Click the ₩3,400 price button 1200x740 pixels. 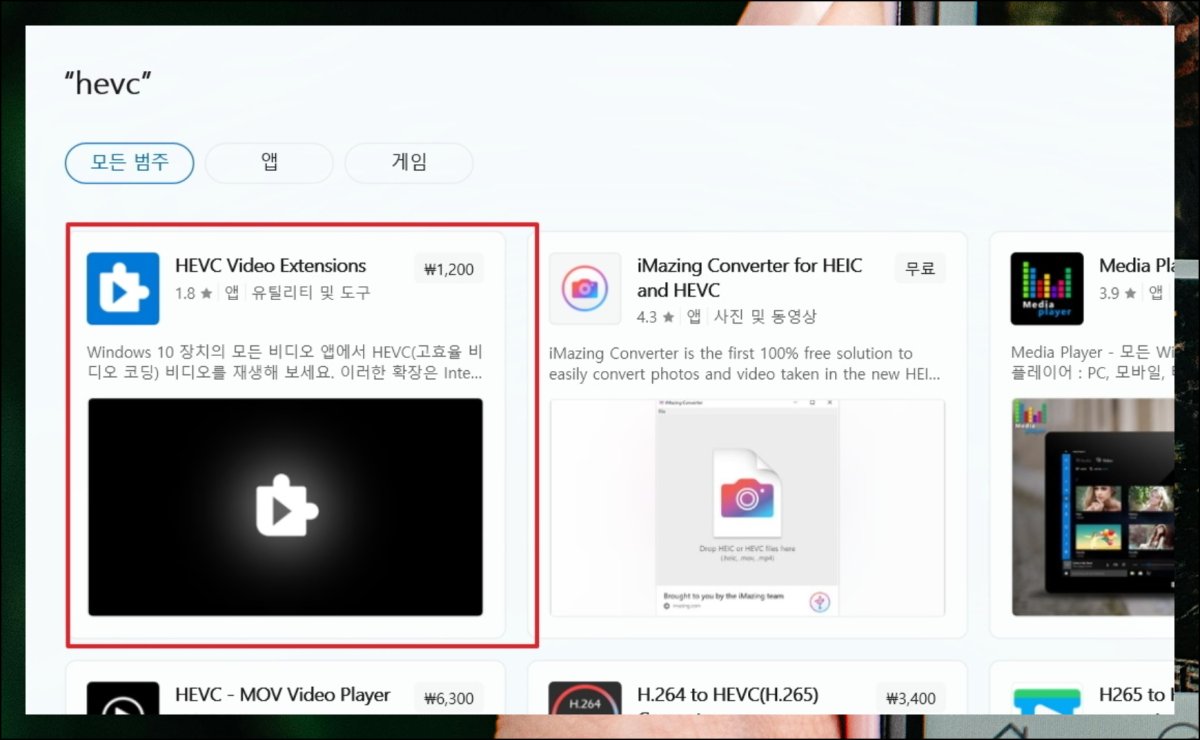point(911,698)
